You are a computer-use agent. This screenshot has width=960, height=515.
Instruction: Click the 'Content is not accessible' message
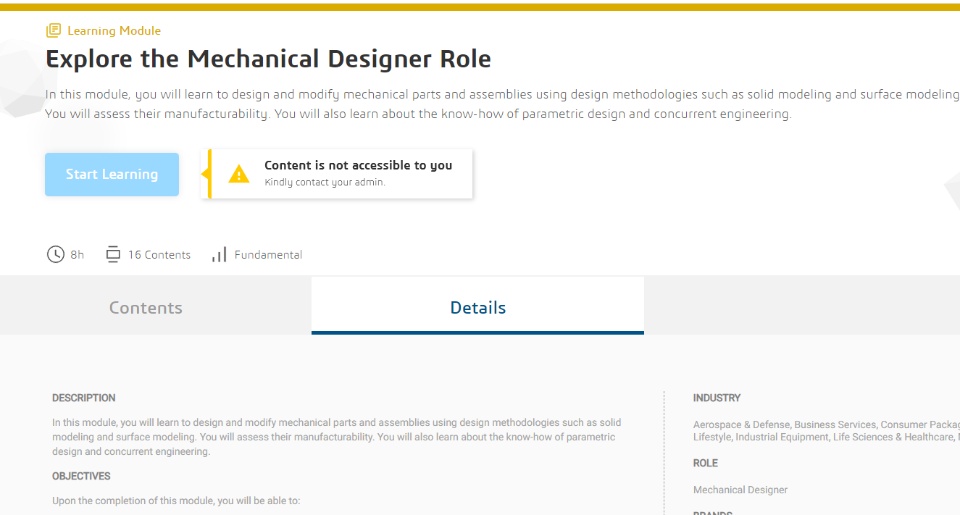click(358, 165)
